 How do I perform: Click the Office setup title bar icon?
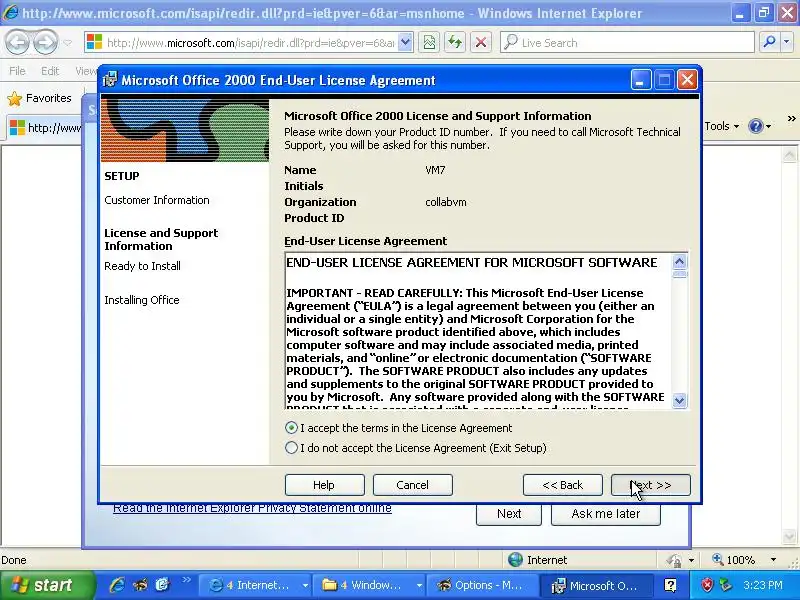110,80
